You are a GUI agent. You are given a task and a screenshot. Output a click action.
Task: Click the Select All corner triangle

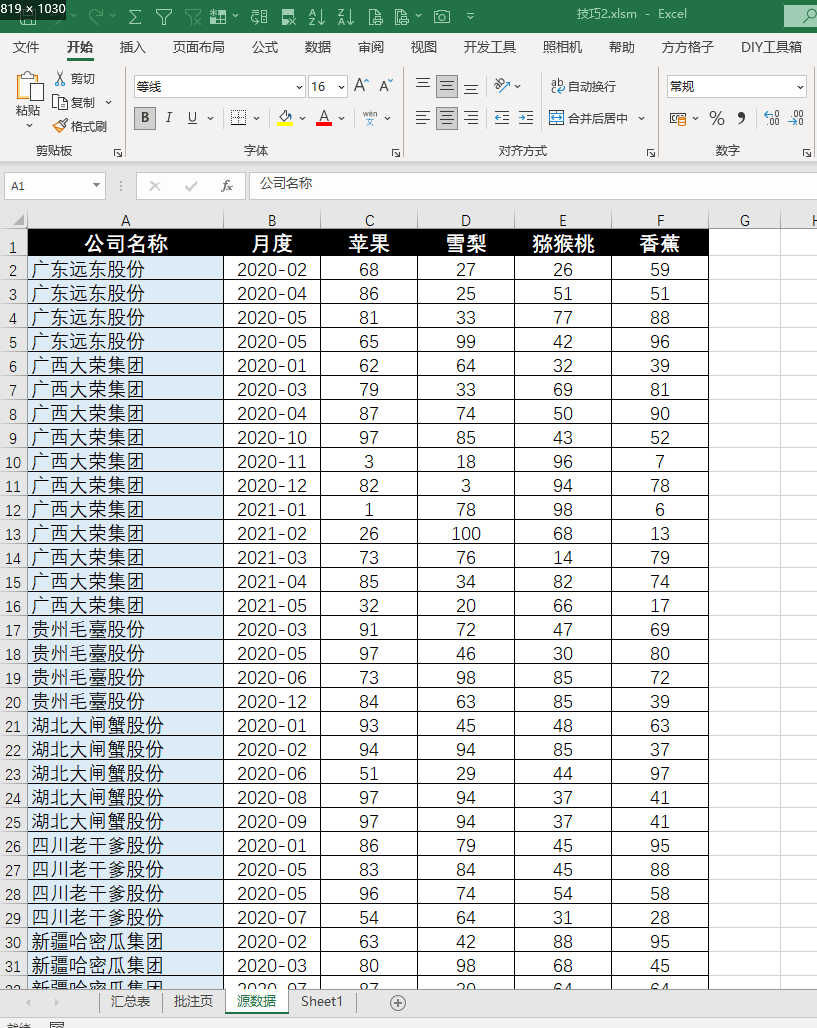click(18, 220)
